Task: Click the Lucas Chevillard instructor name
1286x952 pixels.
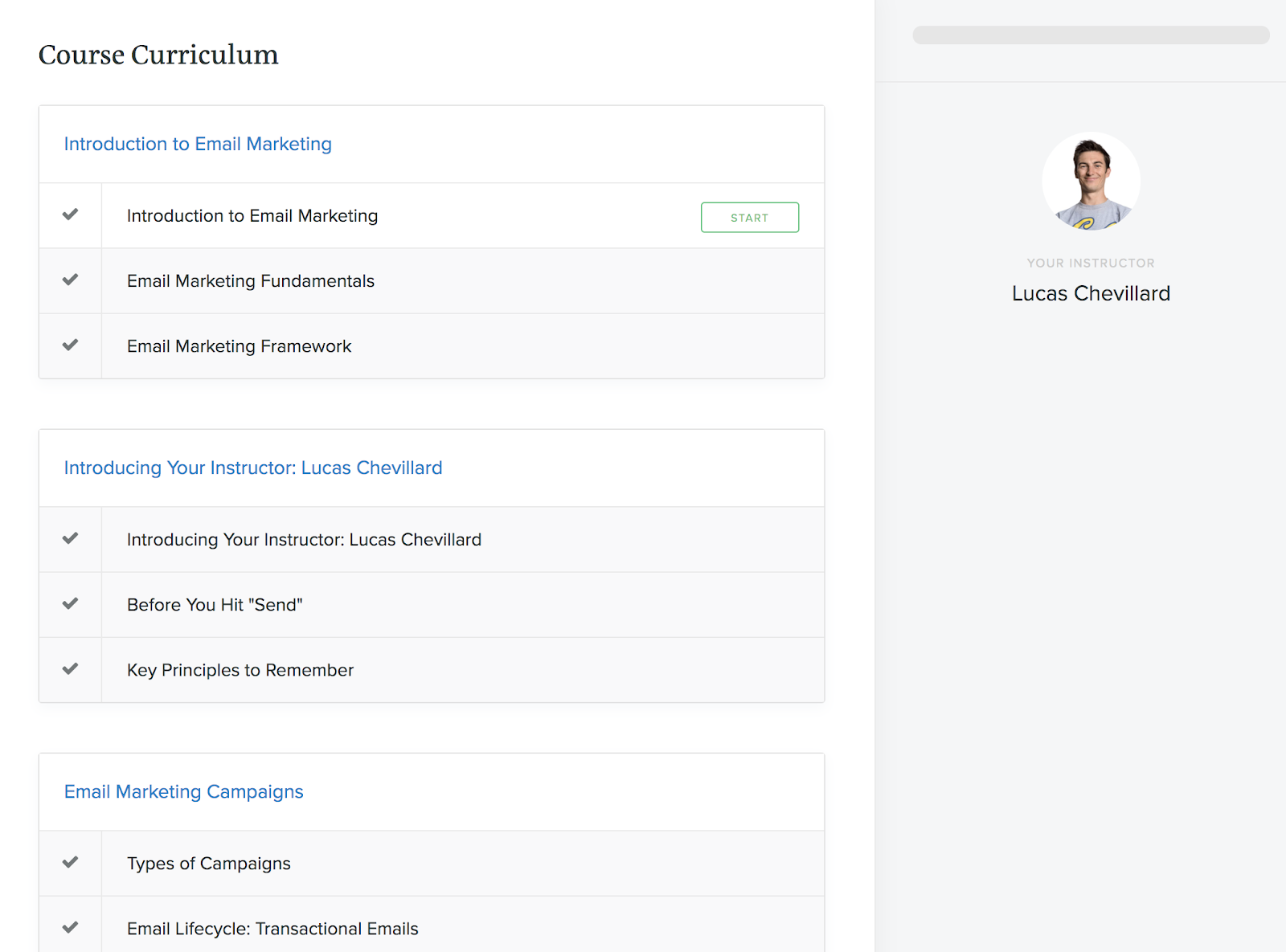Action: 1091,293
